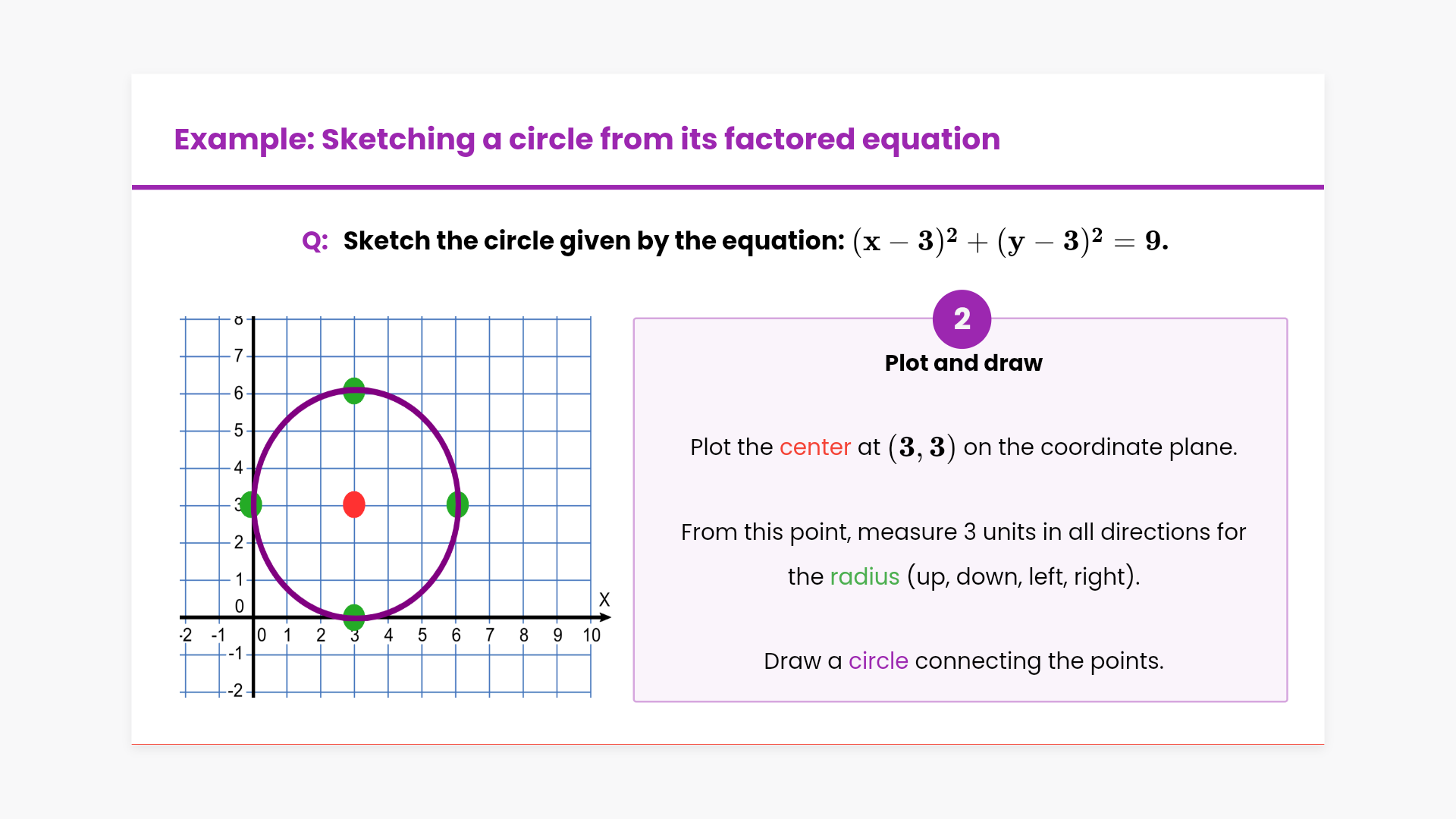The height and width of the screenshot is (819, 1456).
Task: Click the top green radius point
Action: point(354,391)
